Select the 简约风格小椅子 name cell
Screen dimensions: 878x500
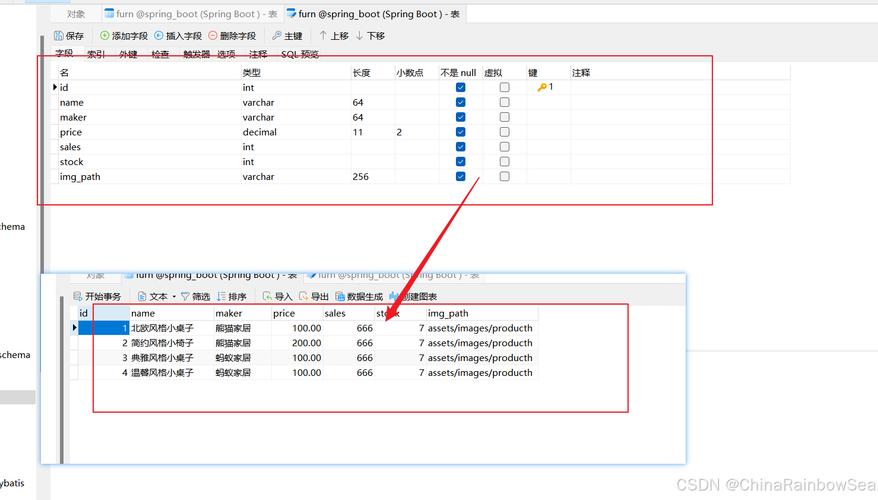pyautogui.click(x=171, y=343)
